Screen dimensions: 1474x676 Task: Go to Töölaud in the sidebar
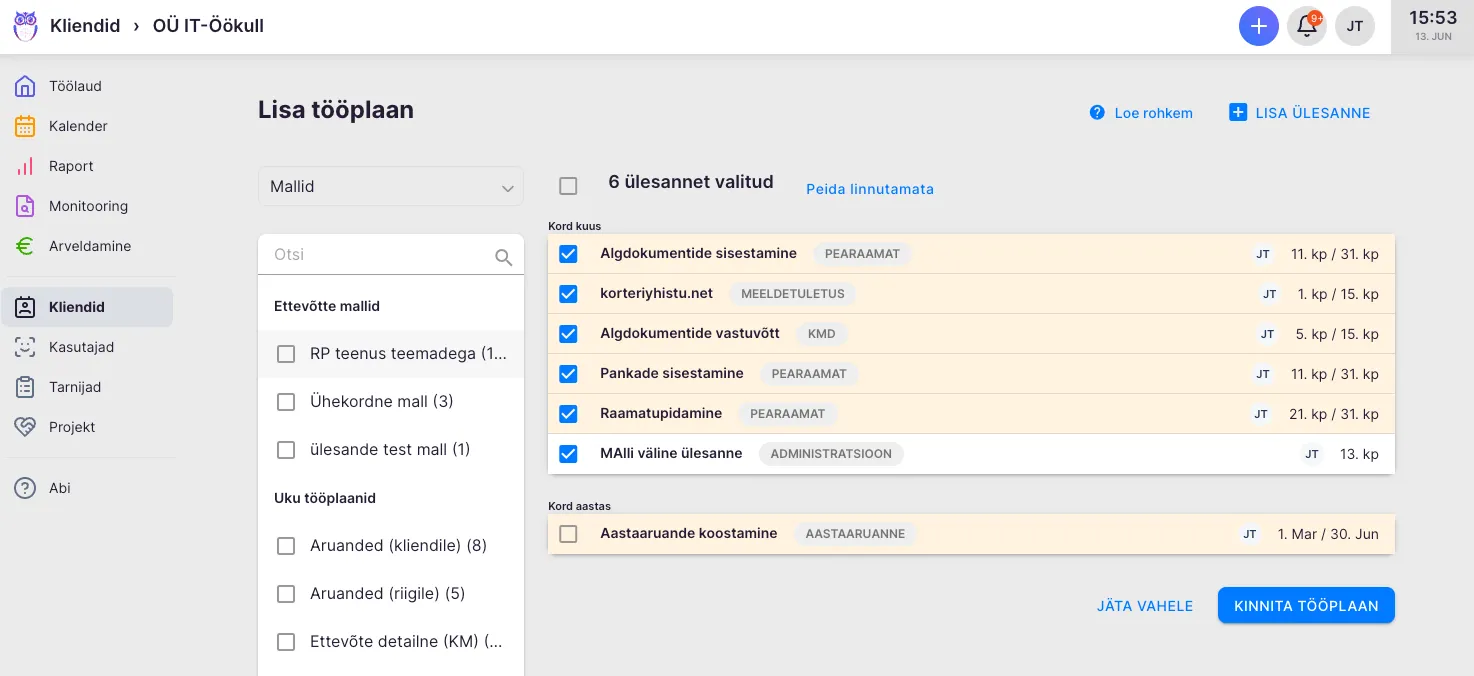point(75,86)
